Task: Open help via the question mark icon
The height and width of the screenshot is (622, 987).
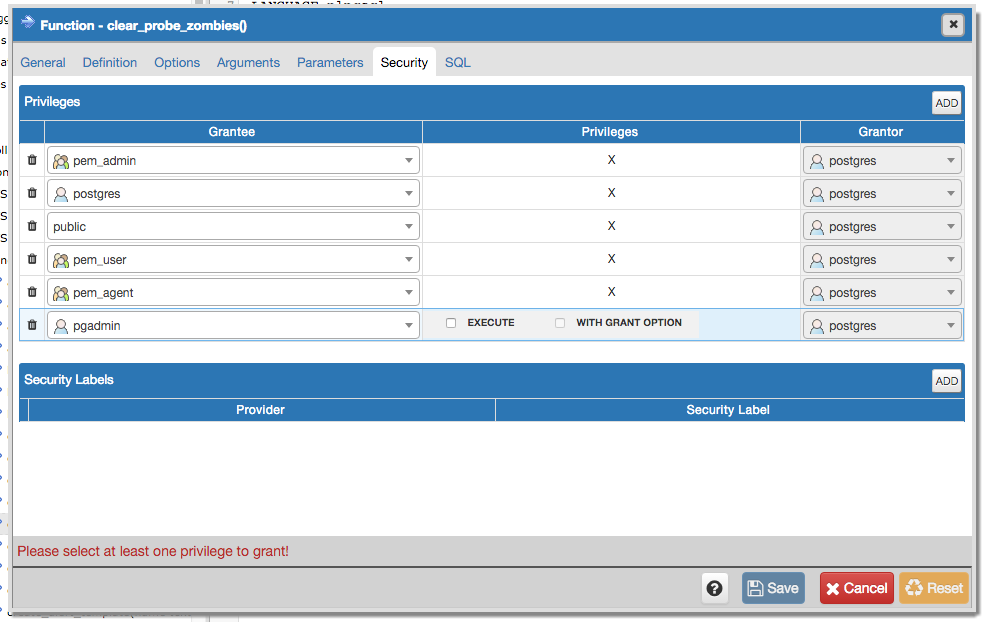Action: 714,587
